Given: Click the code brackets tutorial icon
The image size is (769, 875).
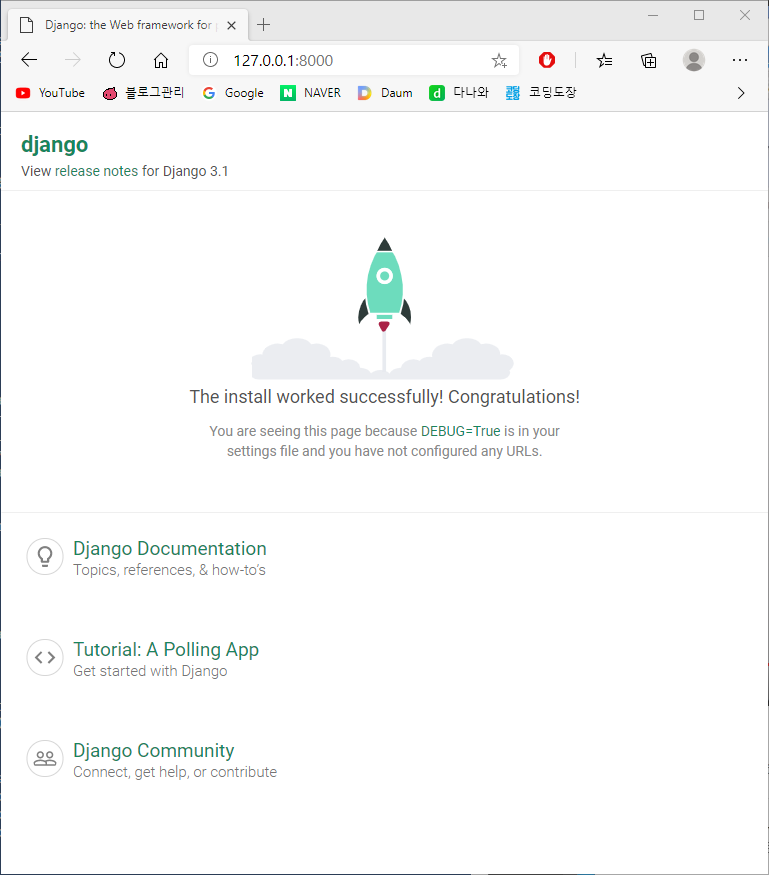Looking at the screenshot, I should coord(45,657).
